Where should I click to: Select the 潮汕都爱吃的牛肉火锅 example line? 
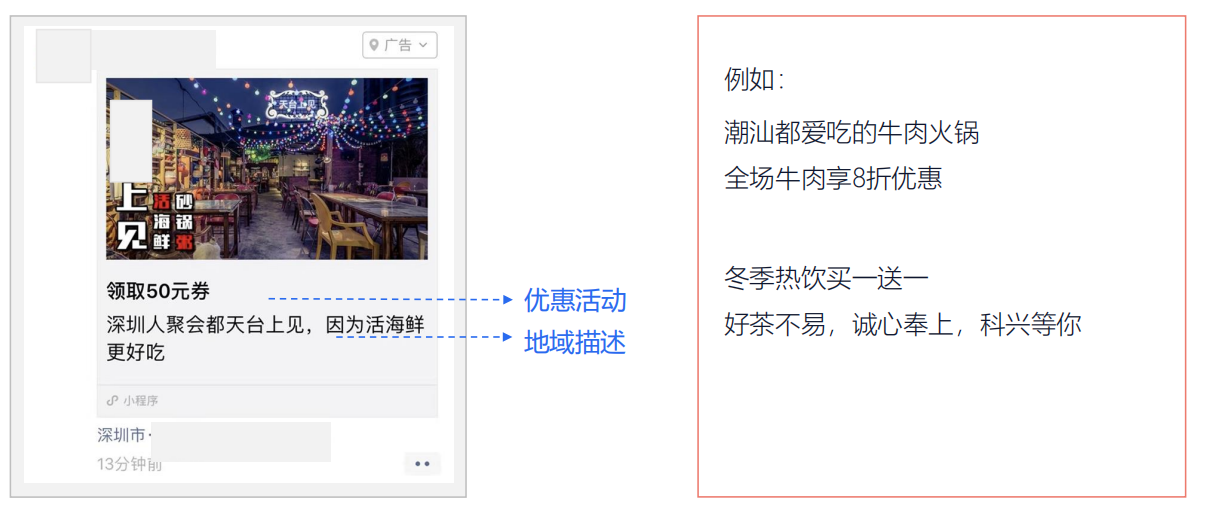pyautogui.click(x=851, y=132)
